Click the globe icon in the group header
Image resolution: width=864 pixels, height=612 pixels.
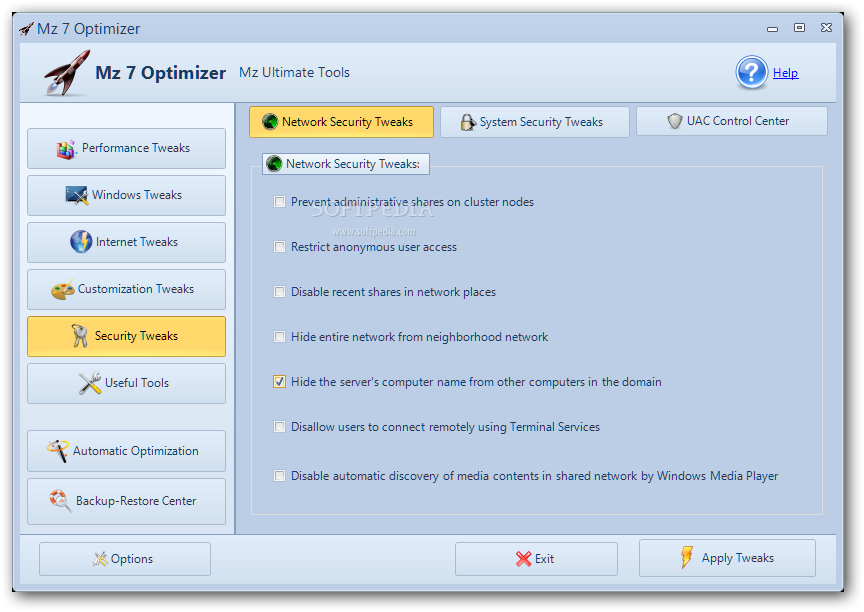274,164
